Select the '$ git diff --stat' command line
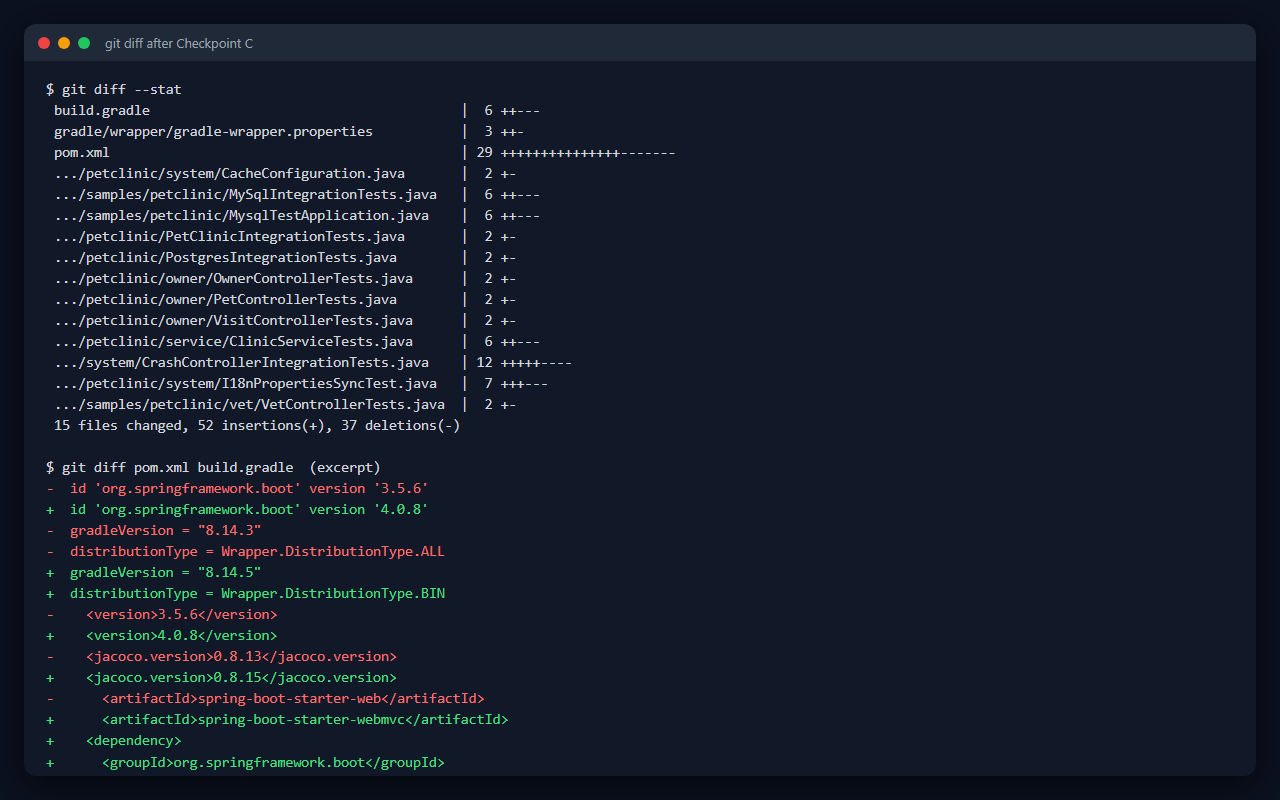 [x=114, y=89]
